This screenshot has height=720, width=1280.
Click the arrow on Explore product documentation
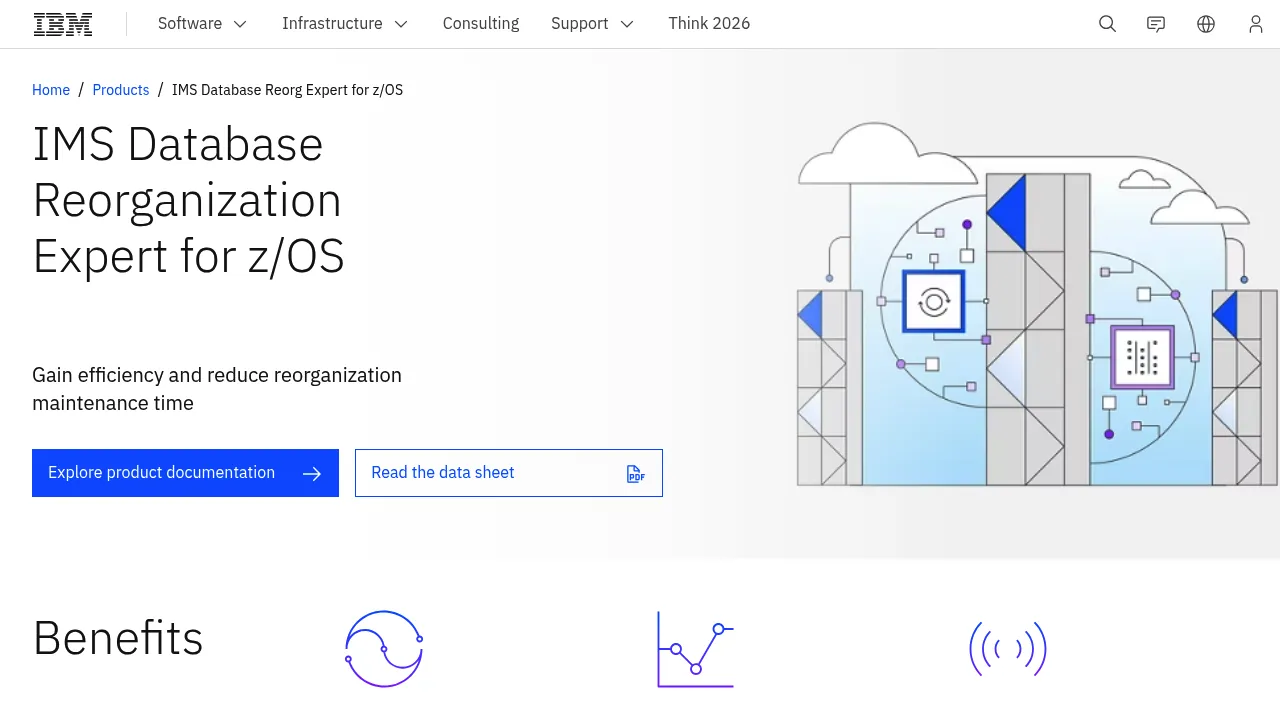[x=312, y=473]
